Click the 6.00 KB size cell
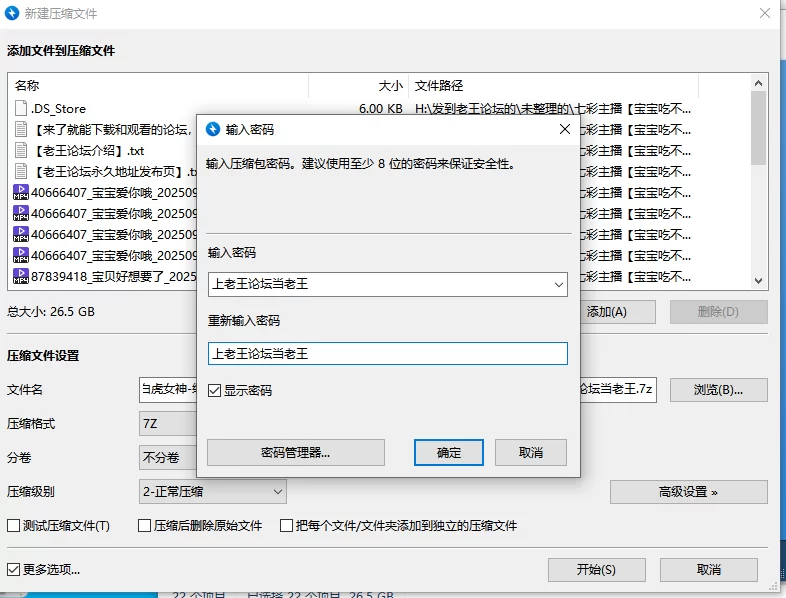The width and height of the screenshot is (786, 598). [380, 109]
